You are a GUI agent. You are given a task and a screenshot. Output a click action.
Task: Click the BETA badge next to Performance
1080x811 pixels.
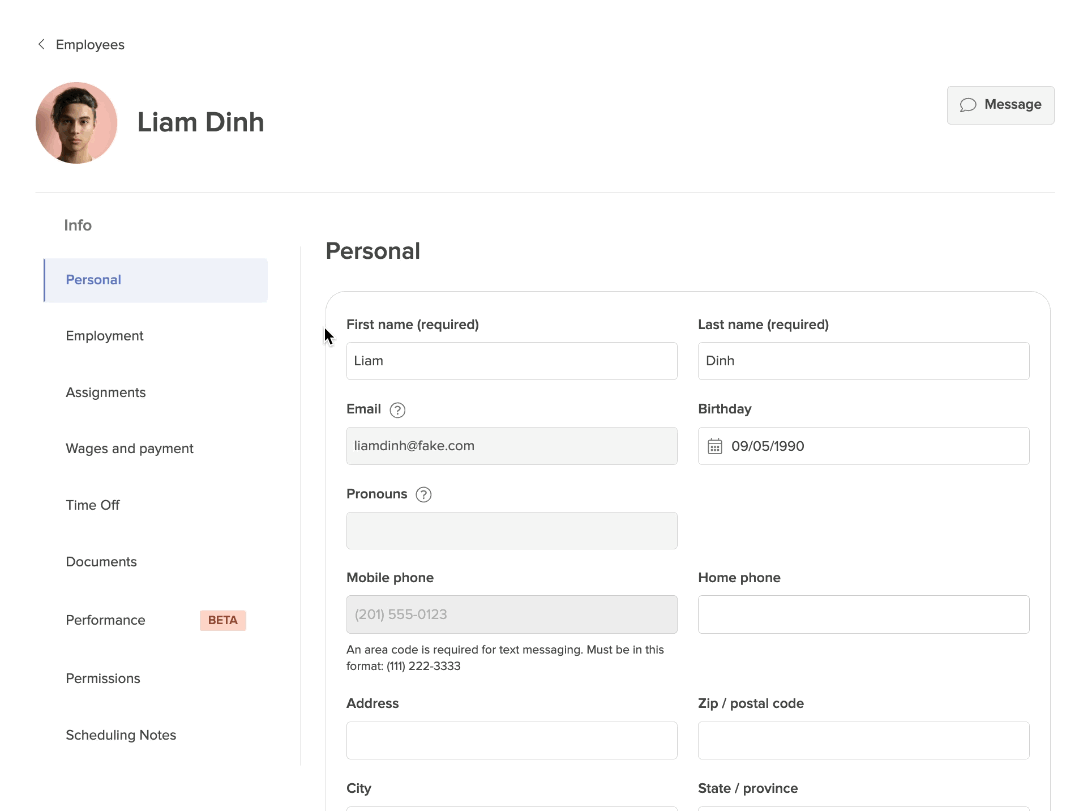click(222, 620)
